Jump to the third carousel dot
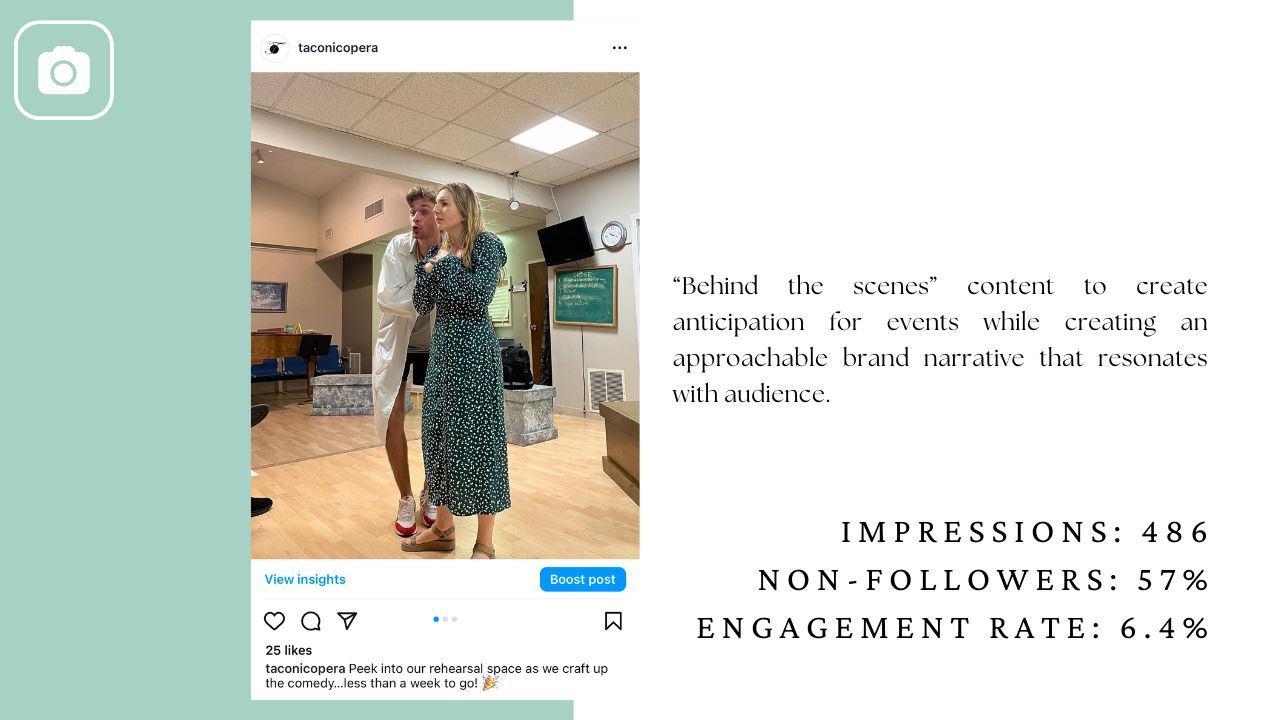Image resolution: width=1280 pixels, height=720 pixels. [x=454, y=619]
